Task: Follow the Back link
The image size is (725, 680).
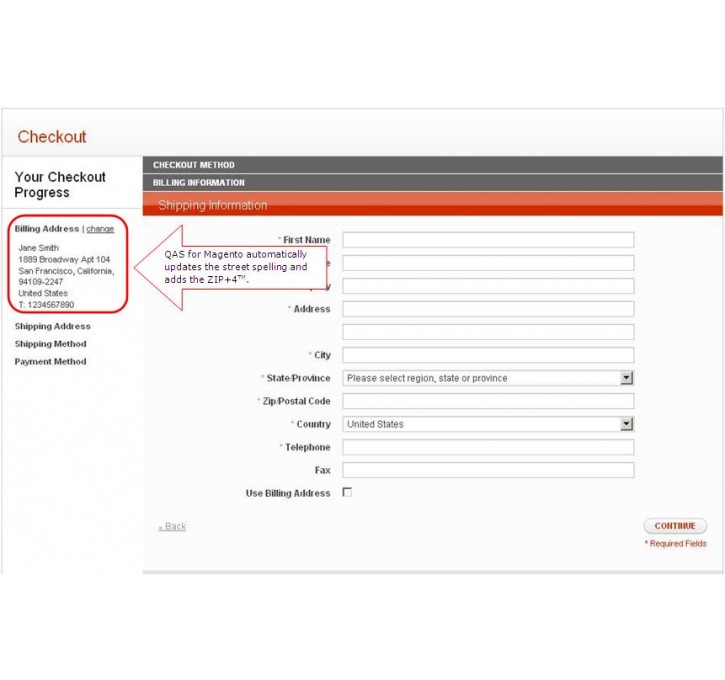Action: coord(172,527)
